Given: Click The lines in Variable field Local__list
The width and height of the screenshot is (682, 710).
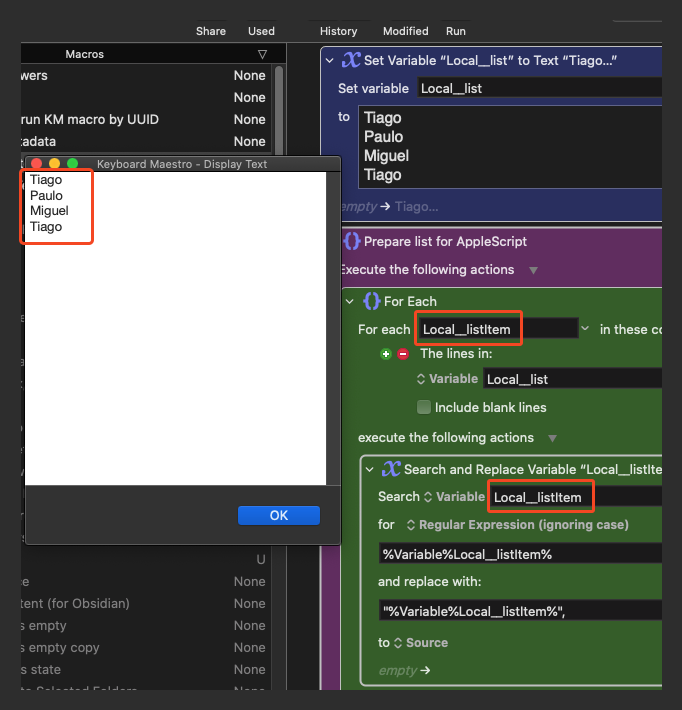Looking at the screenshot, I should click(x=573, y=379).
